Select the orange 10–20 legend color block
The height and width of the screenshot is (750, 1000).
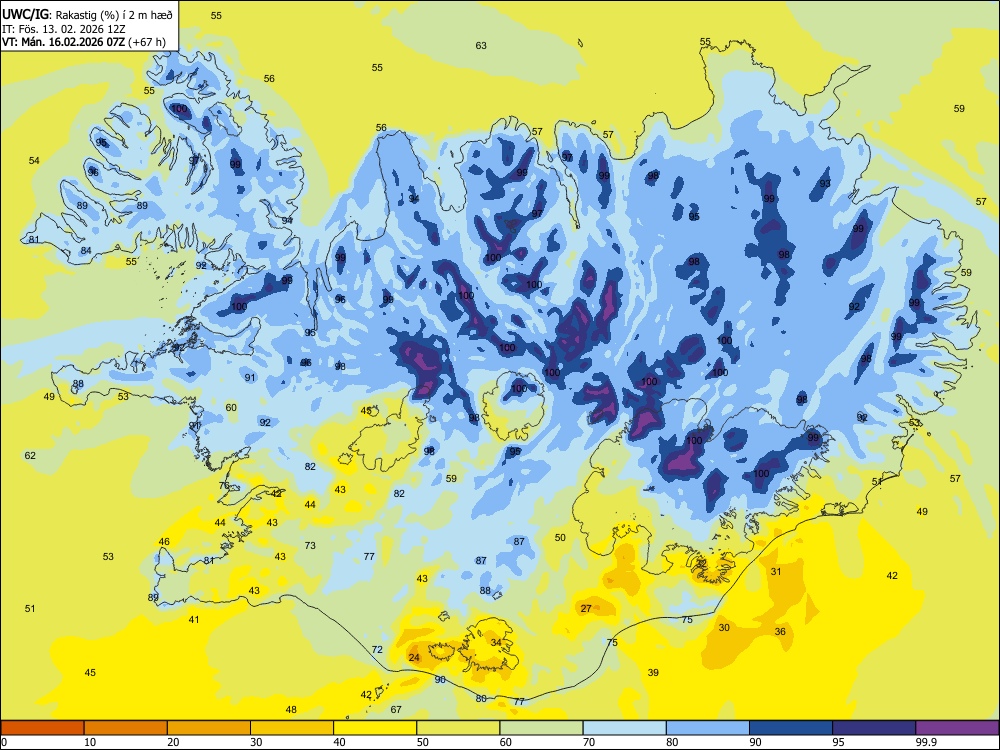click(126, 728)
